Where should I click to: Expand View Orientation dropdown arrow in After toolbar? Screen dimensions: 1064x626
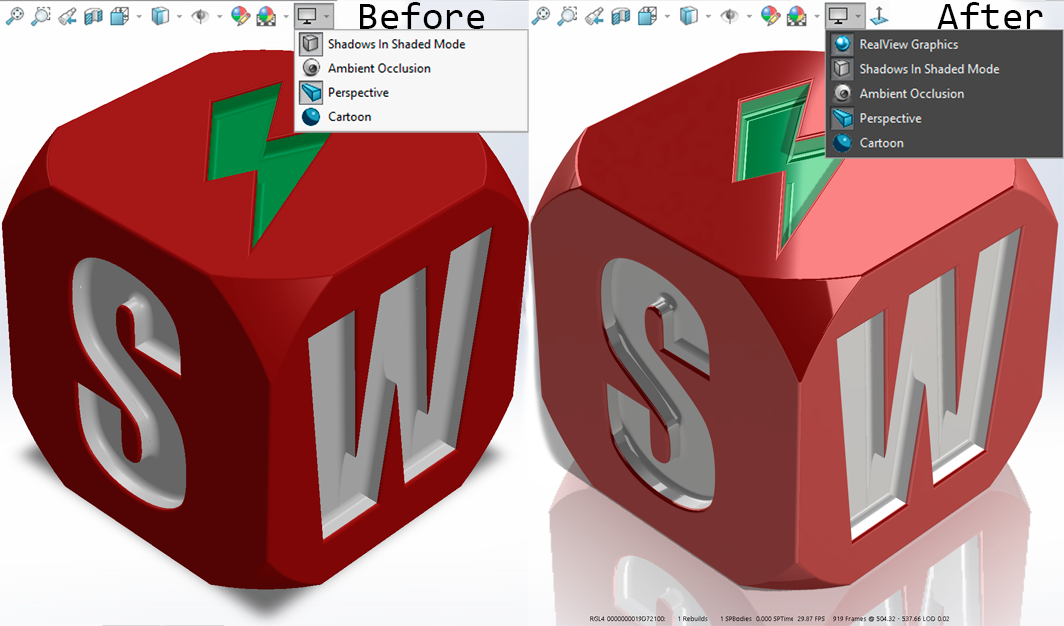pyautogui.click(x=667, y=16)
